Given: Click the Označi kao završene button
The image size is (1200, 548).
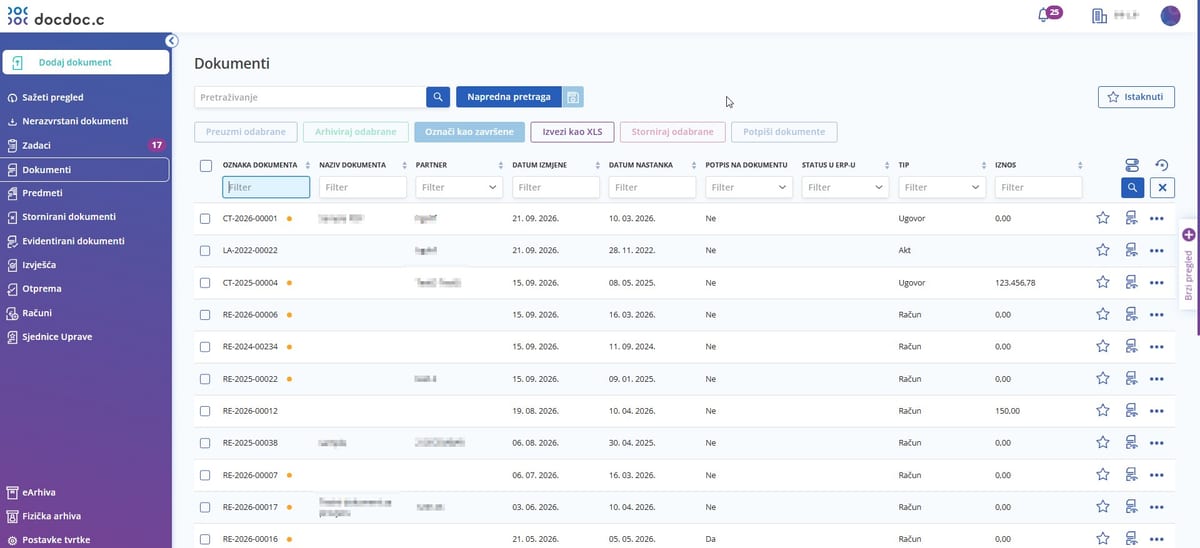Looking at the screenshot, I should pos(469,132).
